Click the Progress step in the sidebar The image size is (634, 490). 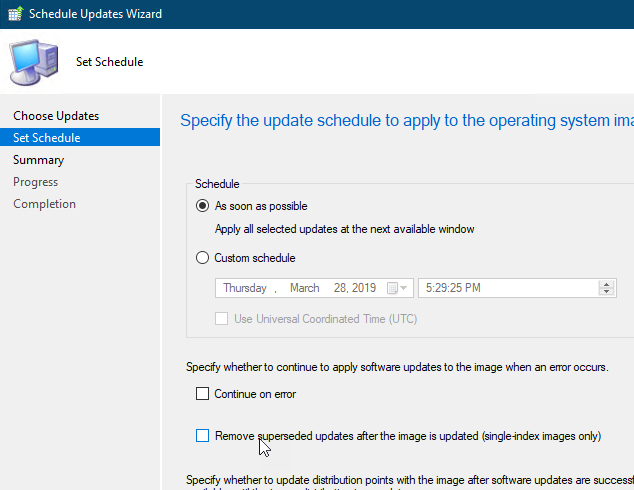pyautogui.click(x=35, y=182)
